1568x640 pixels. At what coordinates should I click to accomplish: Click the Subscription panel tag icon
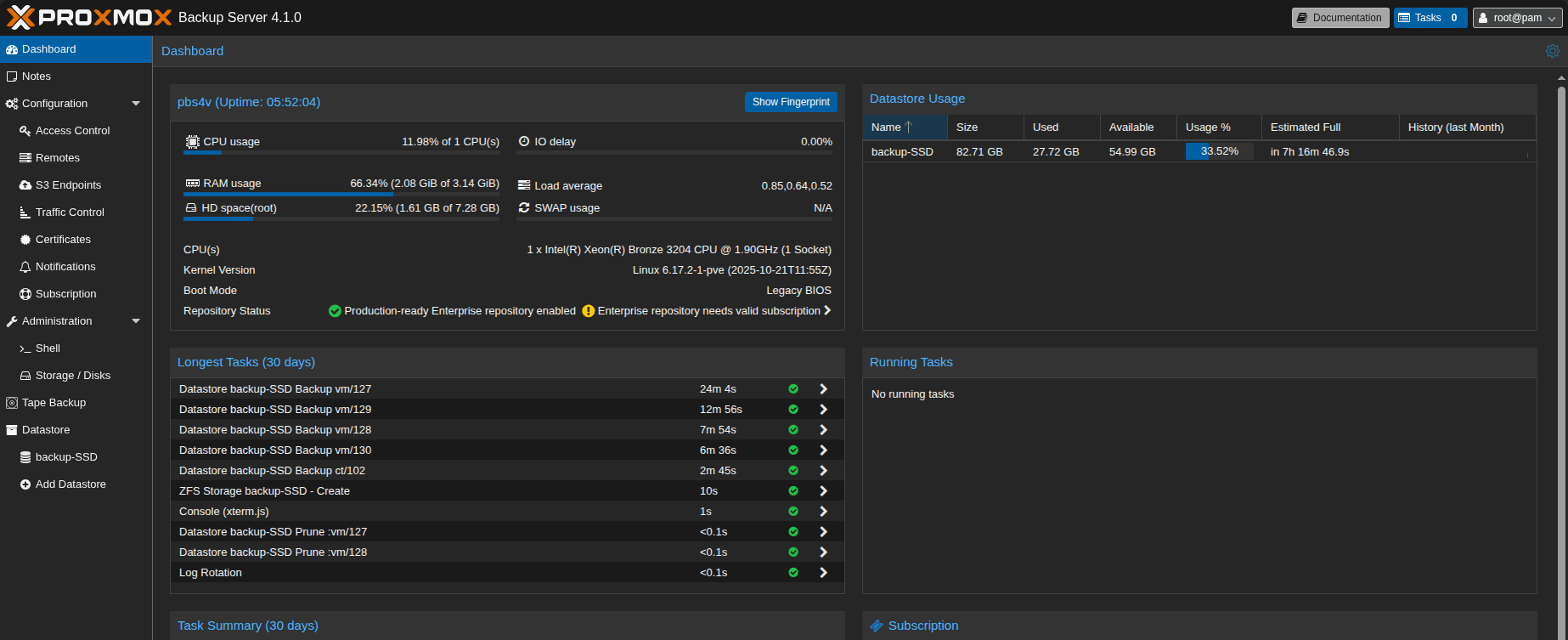[x=877, y=626]
